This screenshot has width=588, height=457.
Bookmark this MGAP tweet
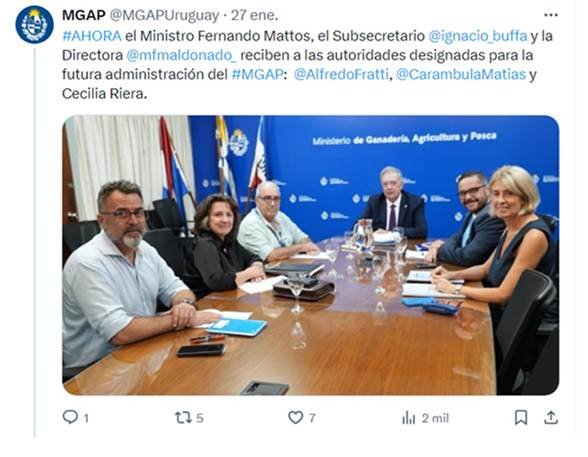point(521,417)
